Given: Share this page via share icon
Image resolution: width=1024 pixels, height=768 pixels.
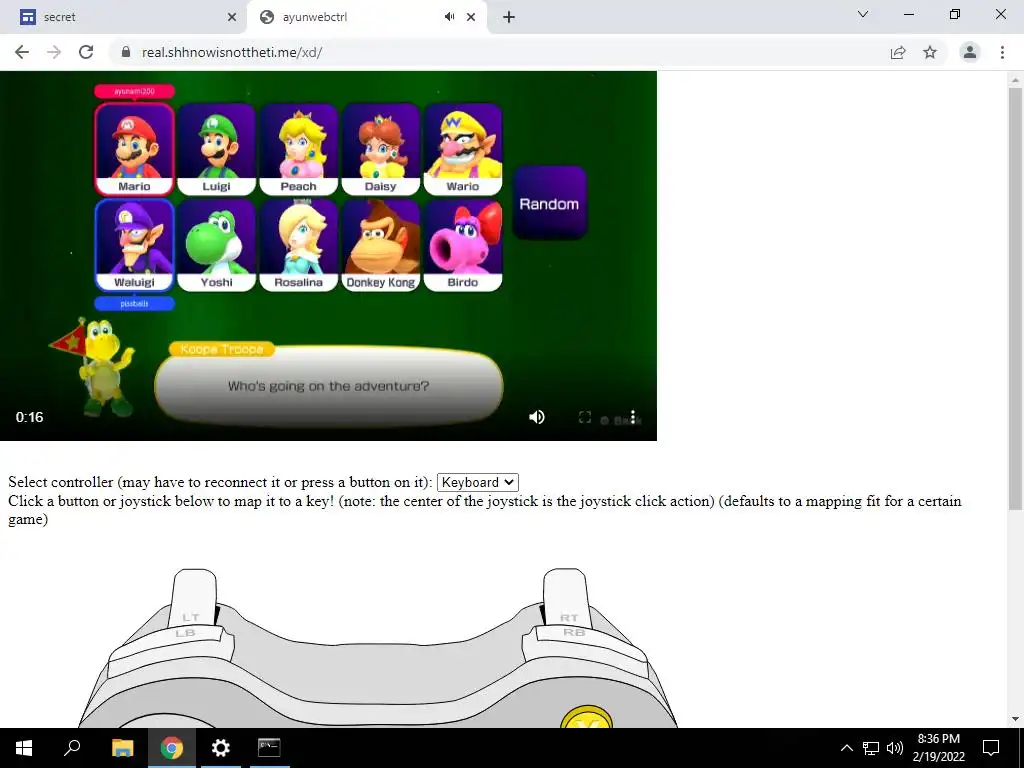Looking at the screenshot, I should (x=898, y=52).
